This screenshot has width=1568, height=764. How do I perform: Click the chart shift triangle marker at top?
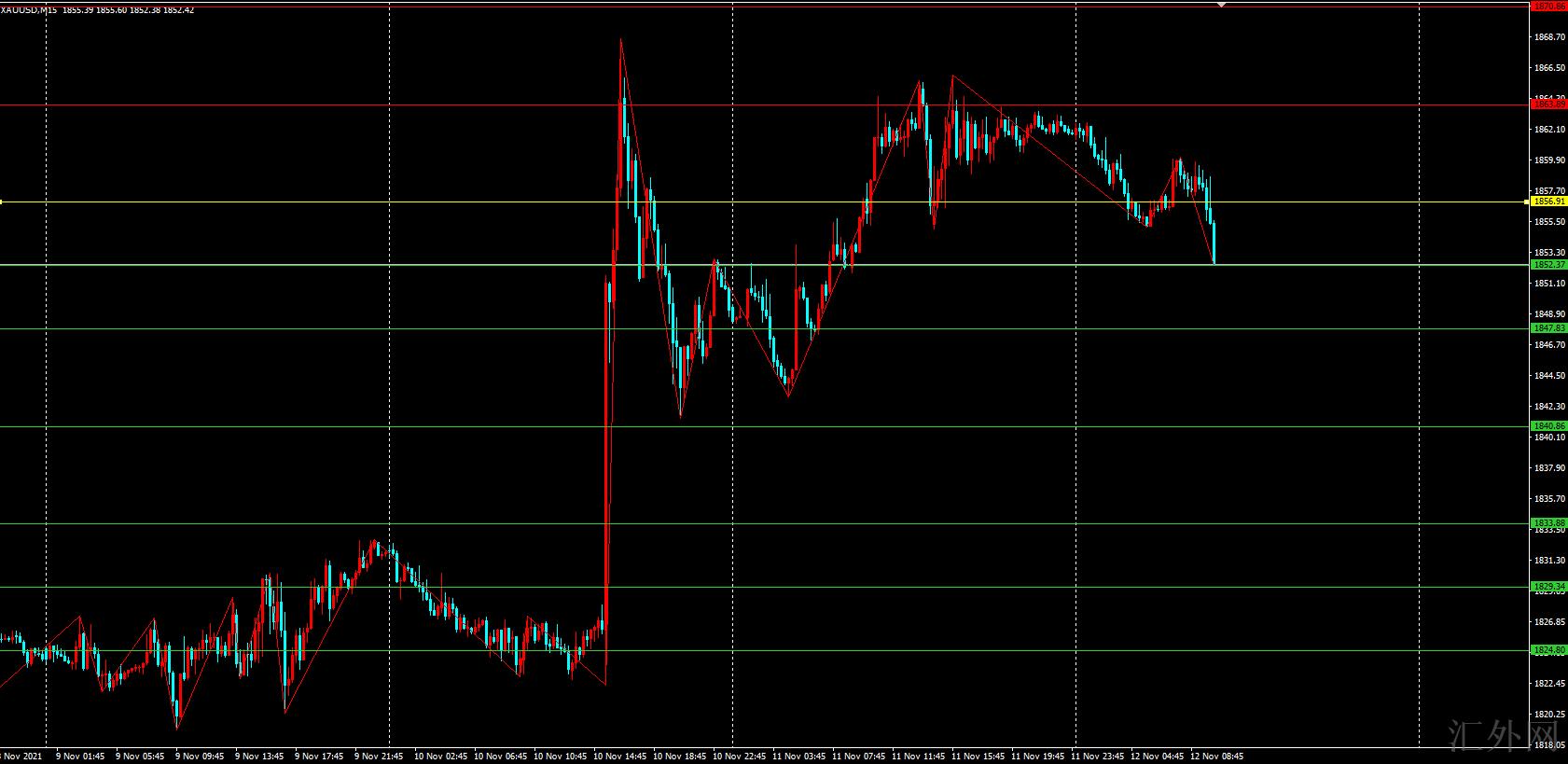1222,5
